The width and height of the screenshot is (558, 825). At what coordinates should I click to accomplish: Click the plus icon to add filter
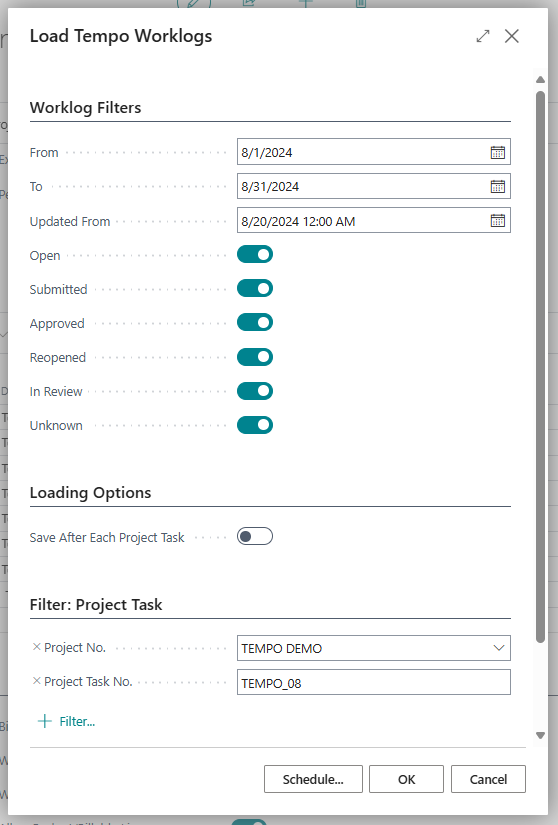coord(45,721)
